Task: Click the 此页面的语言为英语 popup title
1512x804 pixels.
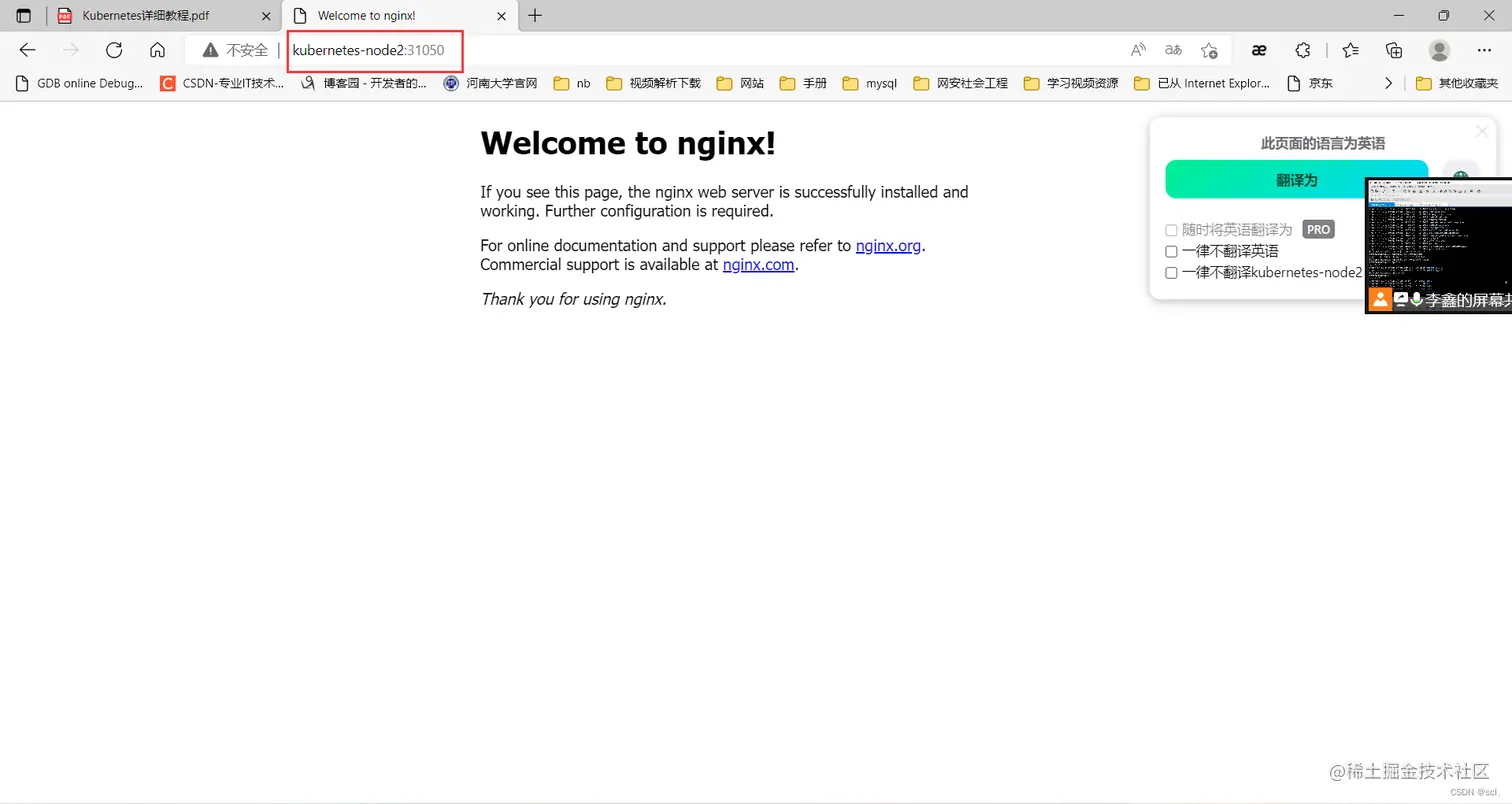Action: (x=1322, y=144)
